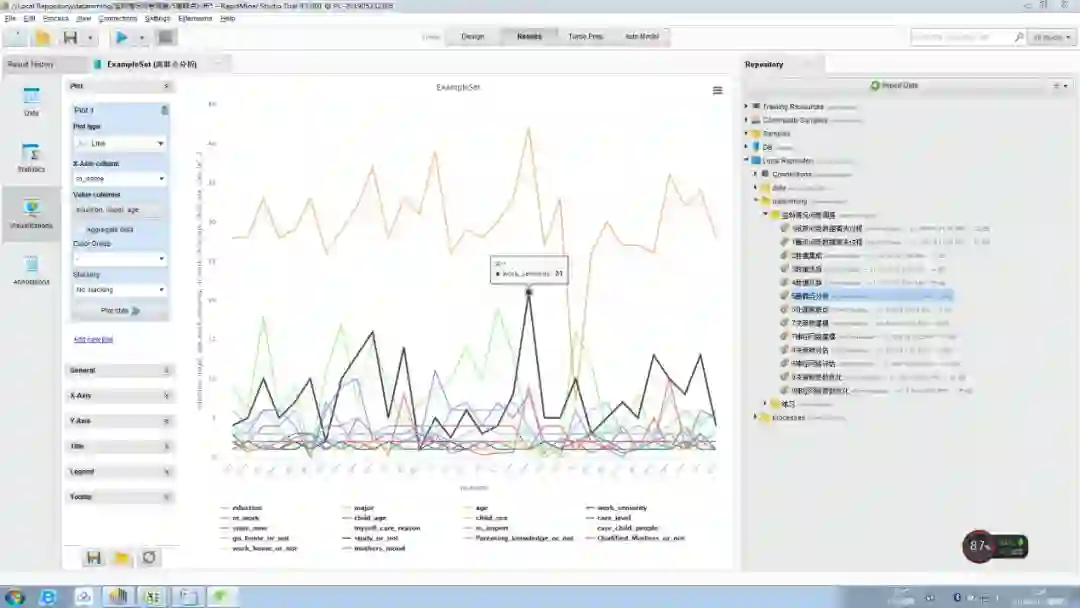Toggle the mothers_mood series in the legend
The image size is (1080, 608).
(373, 548)
